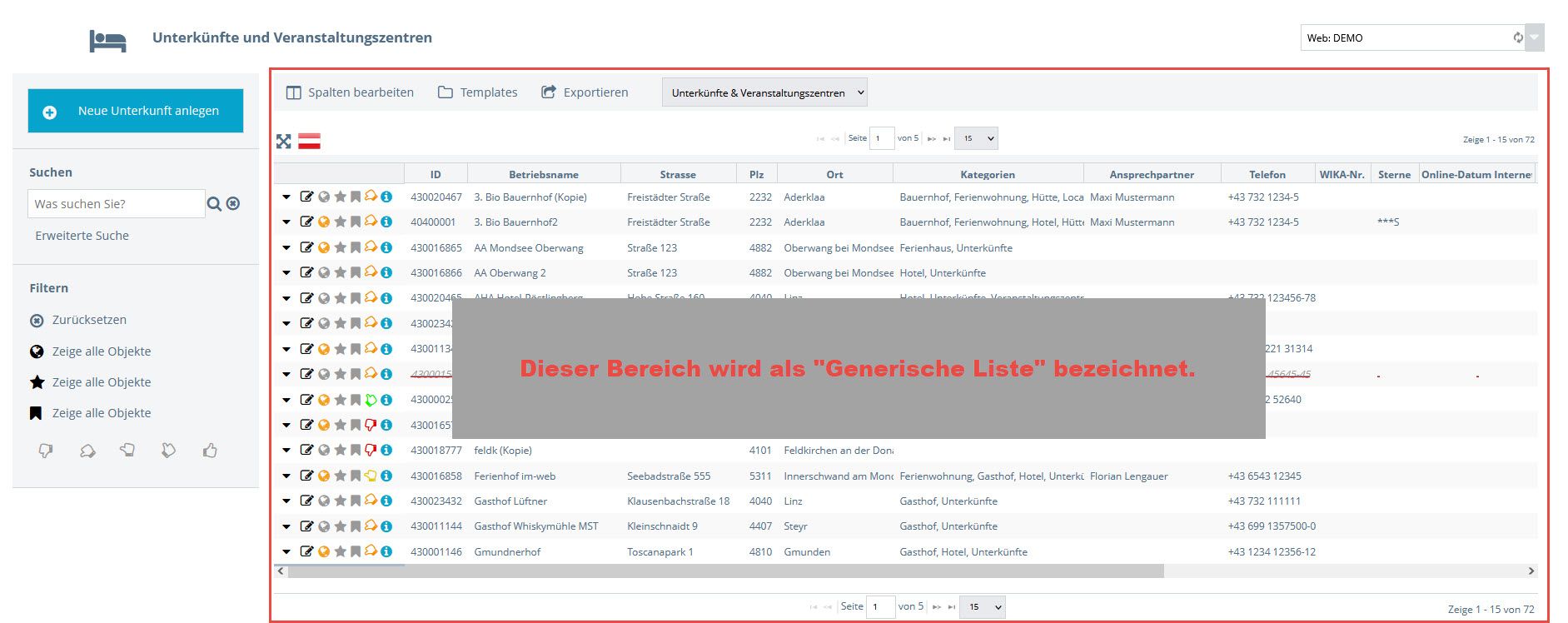Open Unterkünfte & Veranstaltungszentren dropdown

(764, 92)
